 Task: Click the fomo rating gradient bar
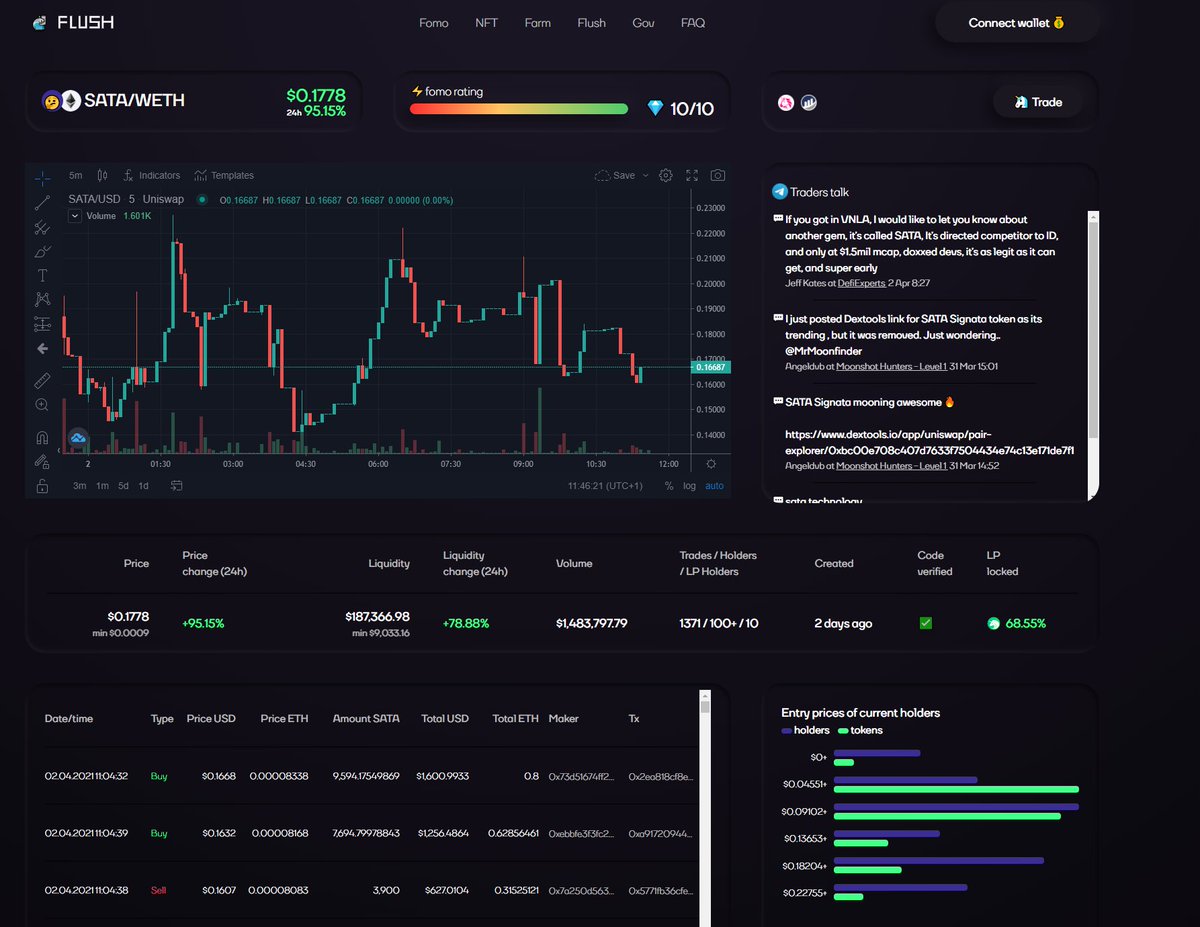(519, 109)
